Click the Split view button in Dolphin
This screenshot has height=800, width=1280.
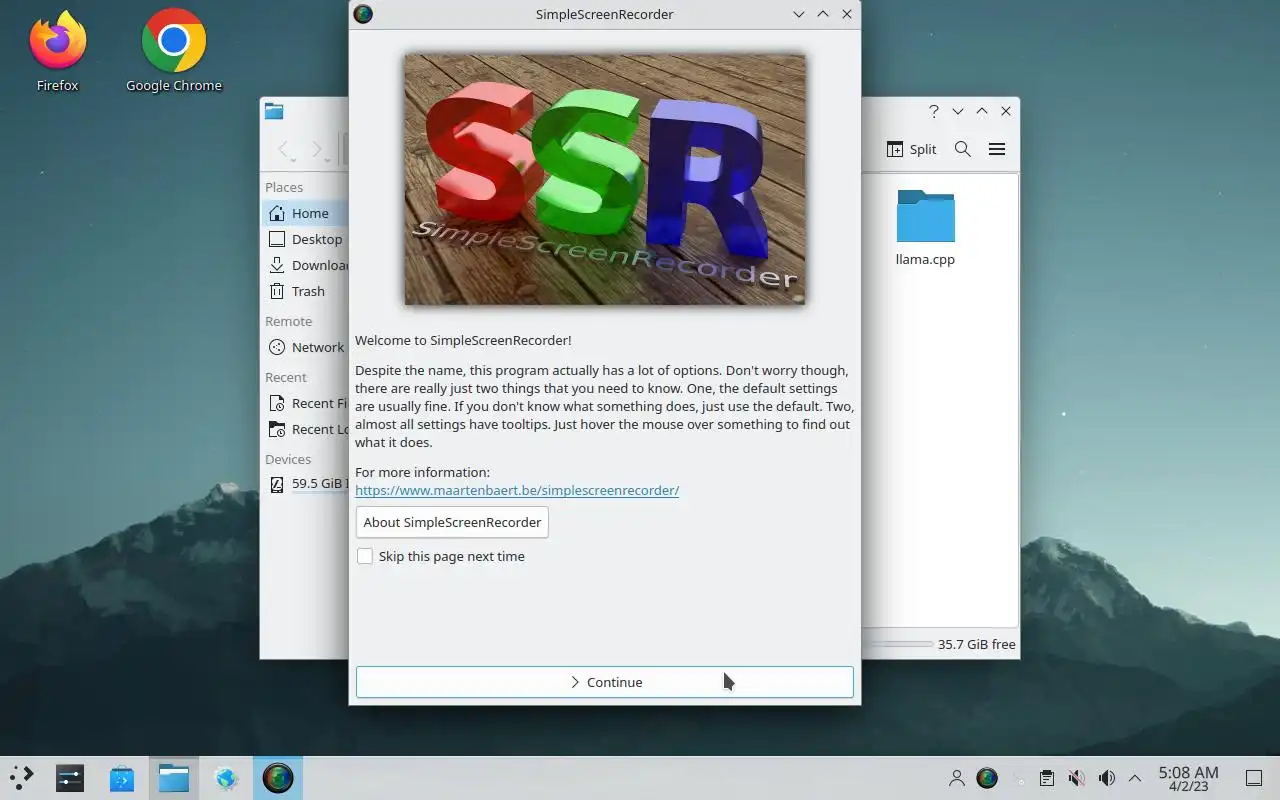click(x=911, y=149)
